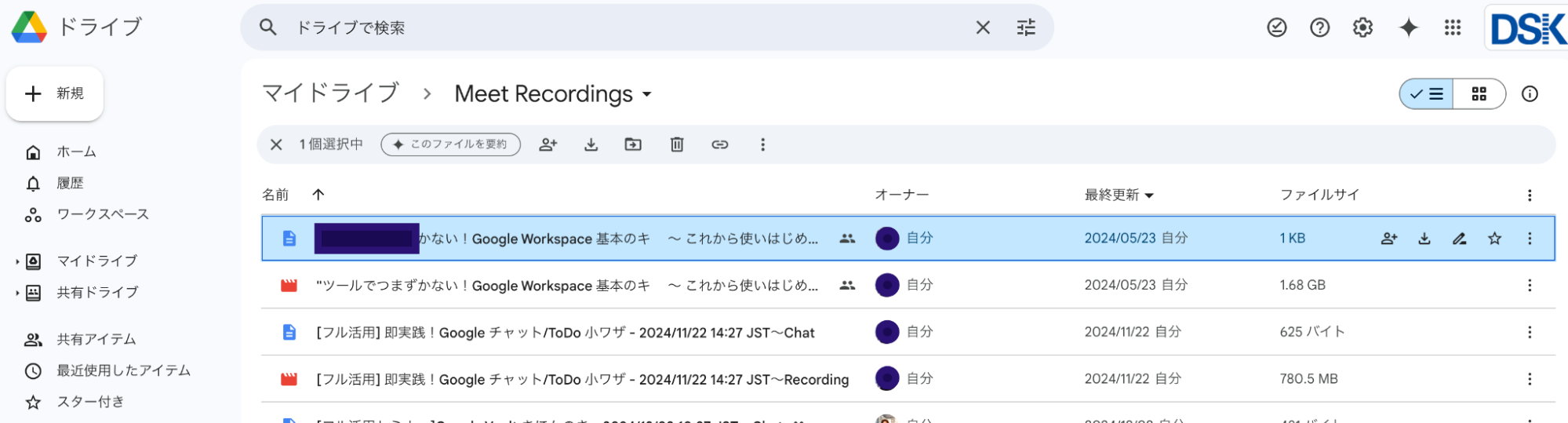Click the 1個選択中 selection count
This screenshot has width=1568, height=423.
[x=331, y=144]
